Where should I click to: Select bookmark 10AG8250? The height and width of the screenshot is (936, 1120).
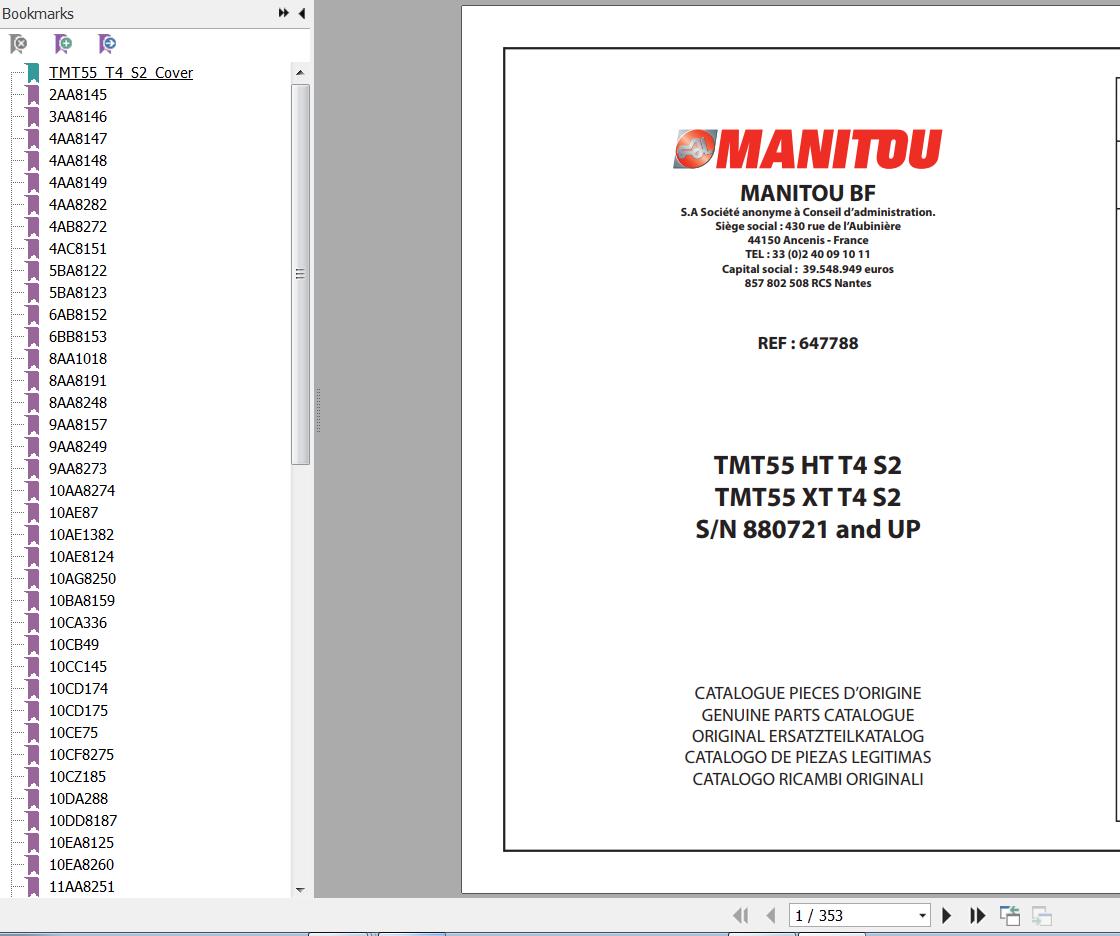82,579
